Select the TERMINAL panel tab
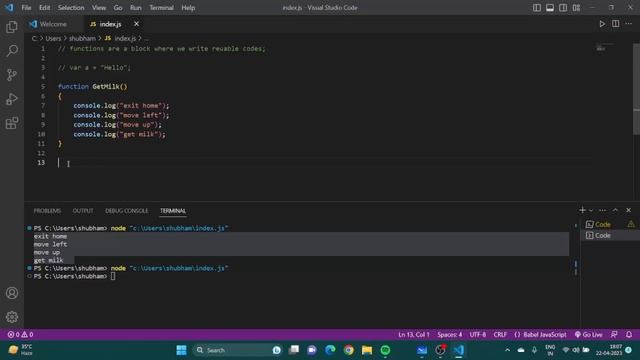Image resolution: width=640 pixels, height=360 pixels. pos(173,211)
